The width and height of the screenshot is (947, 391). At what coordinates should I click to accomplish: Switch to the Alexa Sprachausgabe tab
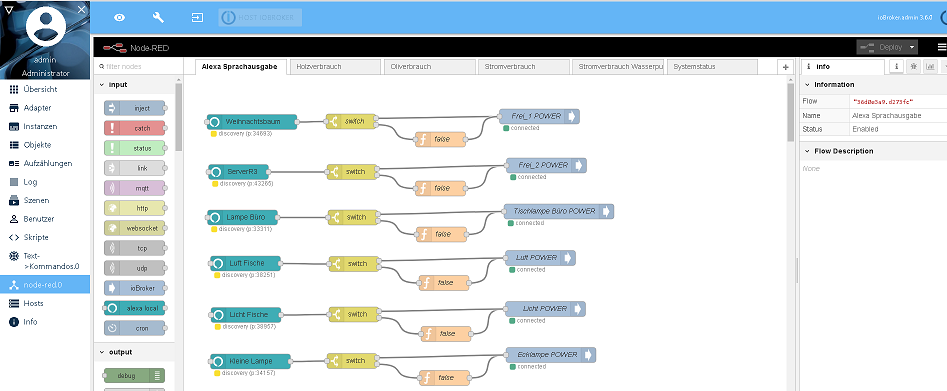(x=240, y=66)
